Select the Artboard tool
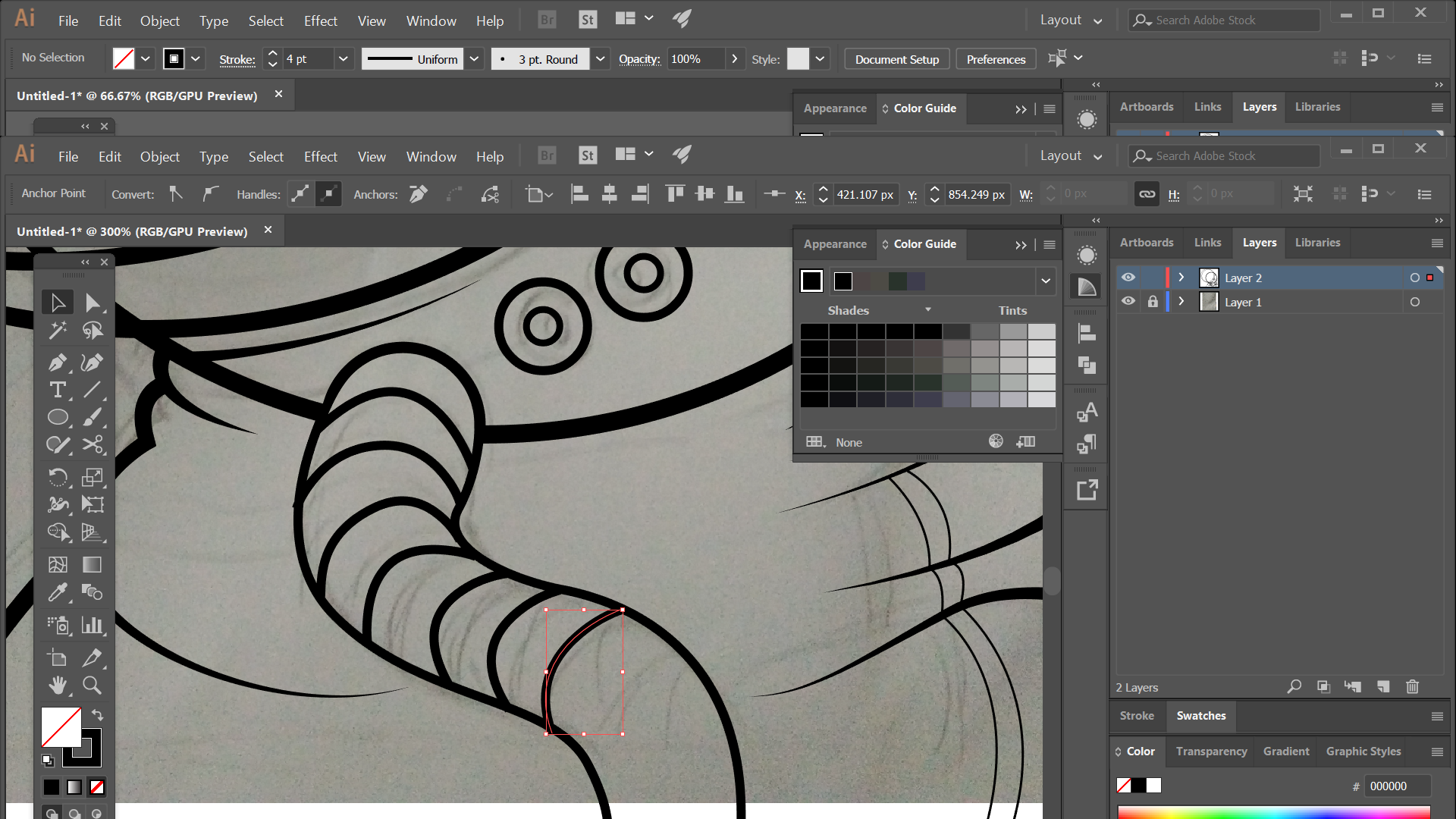1456x819 pixels. coord(58,657)
